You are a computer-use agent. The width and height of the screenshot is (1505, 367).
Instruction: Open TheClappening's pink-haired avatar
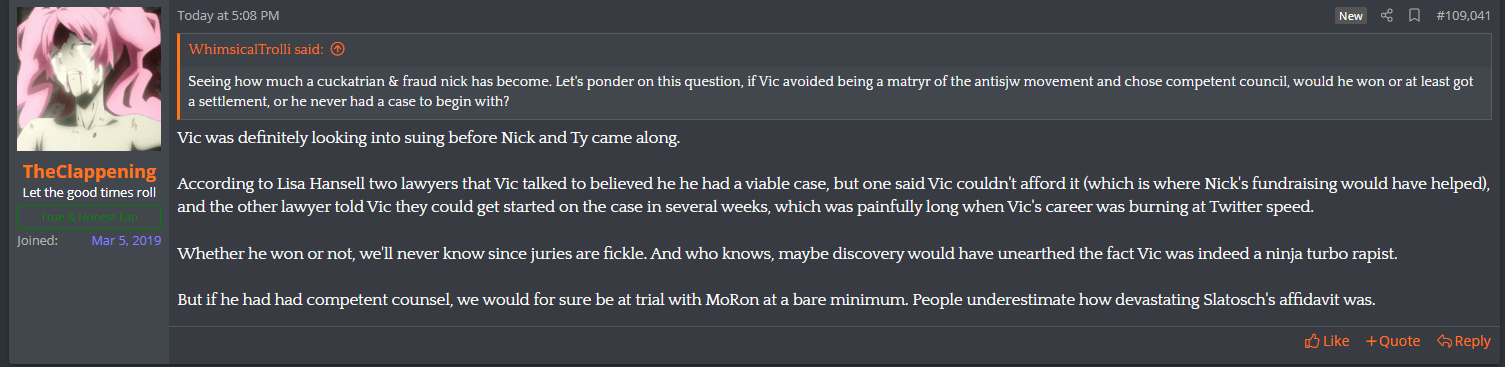point(89,79)
